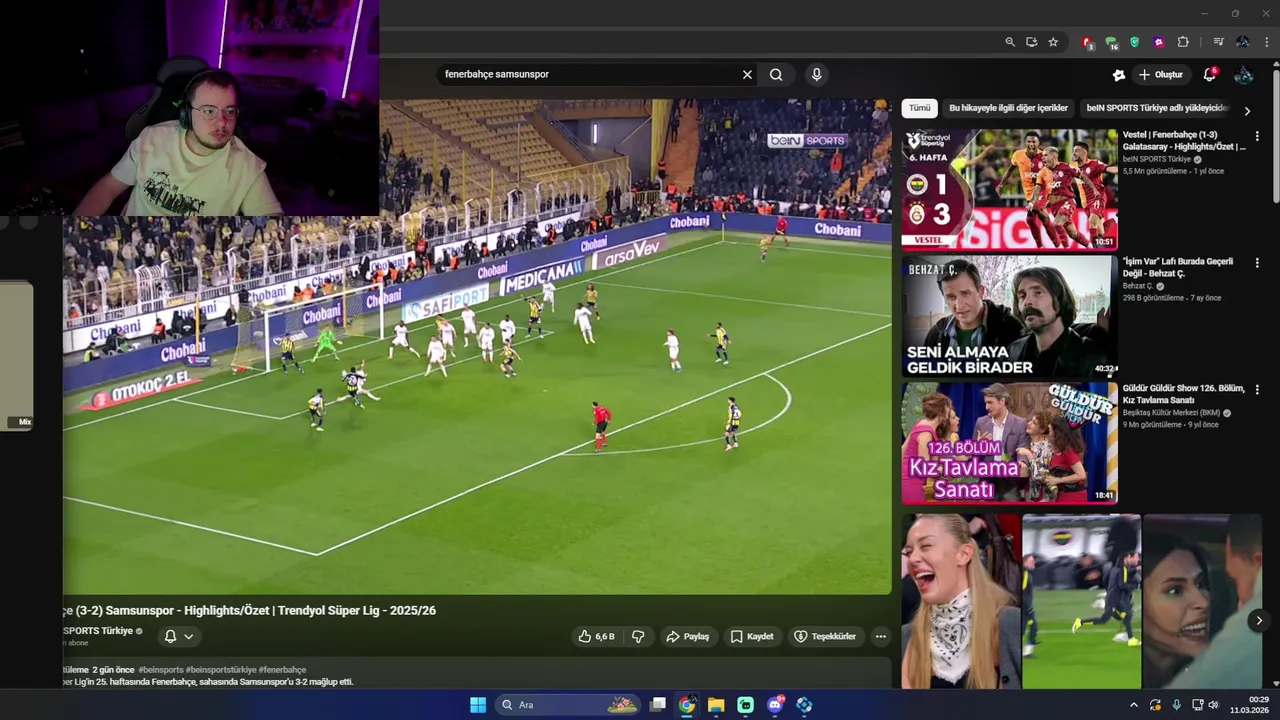Click the system tray microphone icon

(x=1176, y=705)
